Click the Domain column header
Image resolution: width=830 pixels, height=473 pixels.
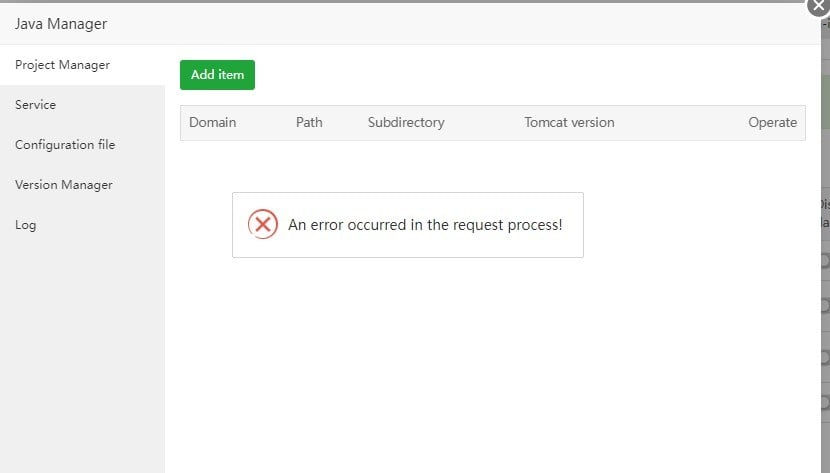(212, 123)
